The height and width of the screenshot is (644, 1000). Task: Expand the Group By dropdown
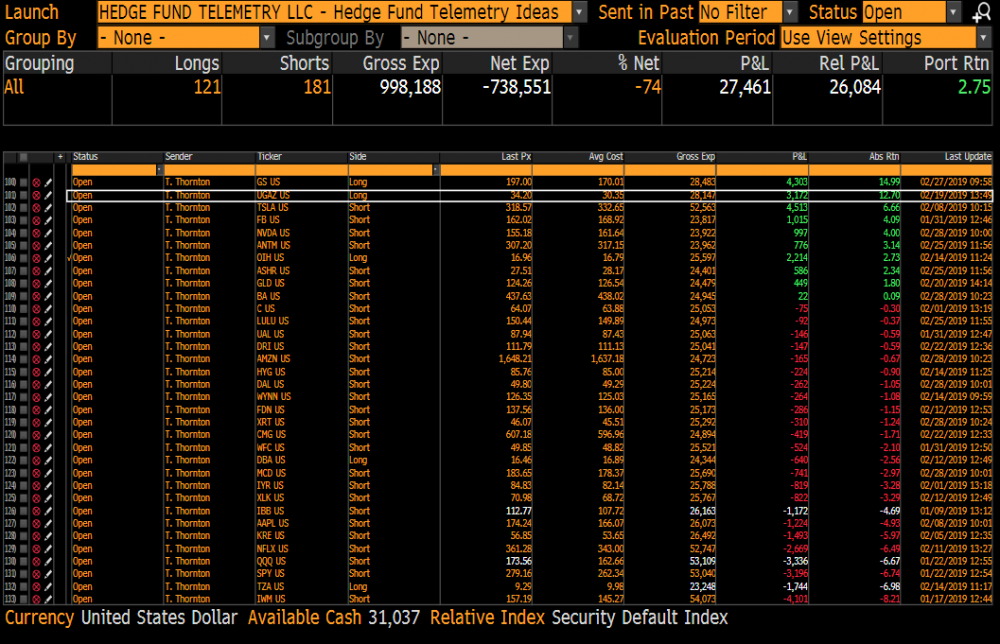pos(267,38)
